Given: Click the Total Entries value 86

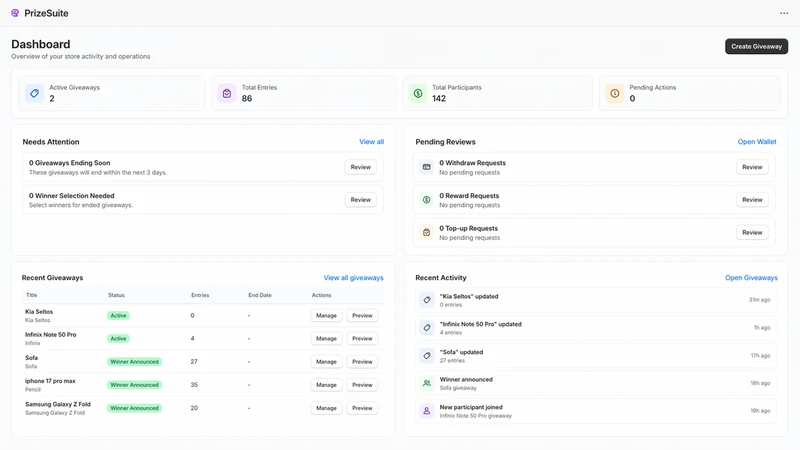Looking at the screenshot, I should point(247,98).
